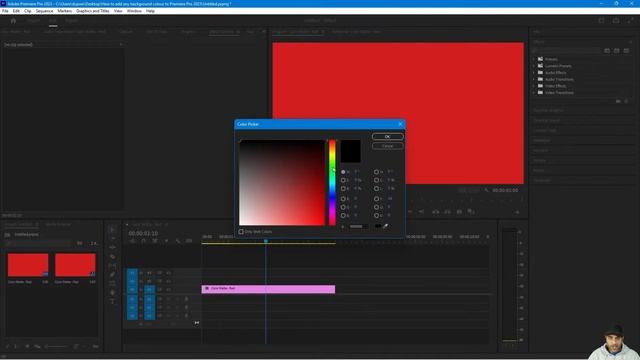Click the Lift button in Program monitor
Viewport: 640px width, 360px height.
436,211
